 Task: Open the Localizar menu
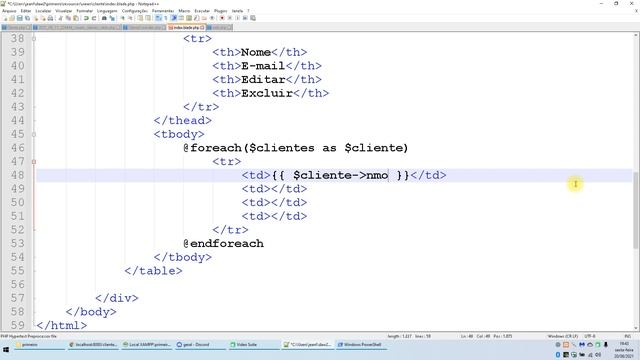pyautogui.click(x=43, y=11)
